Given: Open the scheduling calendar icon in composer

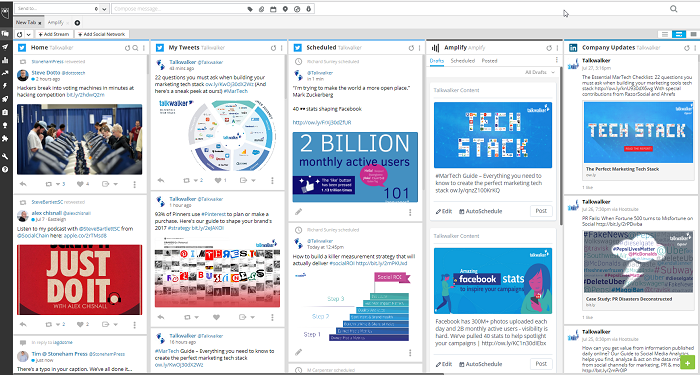Looking at the screenshot, I should (273, 9).
